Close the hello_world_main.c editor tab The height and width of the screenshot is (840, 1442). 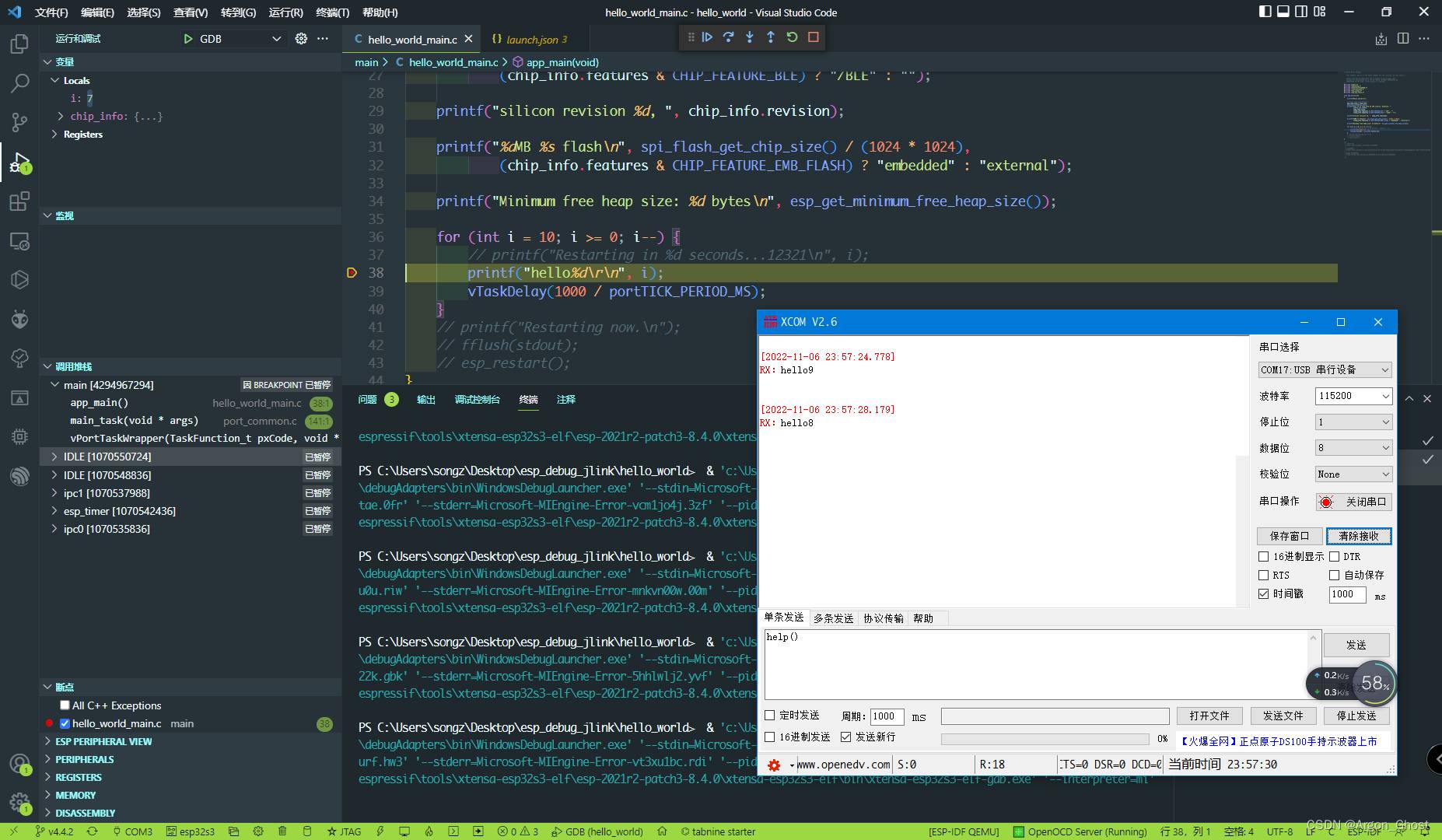point(468,39)
